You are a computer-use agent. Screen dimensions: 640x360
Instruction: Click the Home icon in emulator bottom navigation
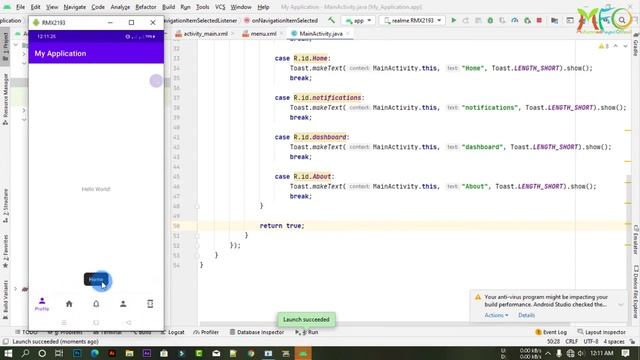click(x=69, y=304)
